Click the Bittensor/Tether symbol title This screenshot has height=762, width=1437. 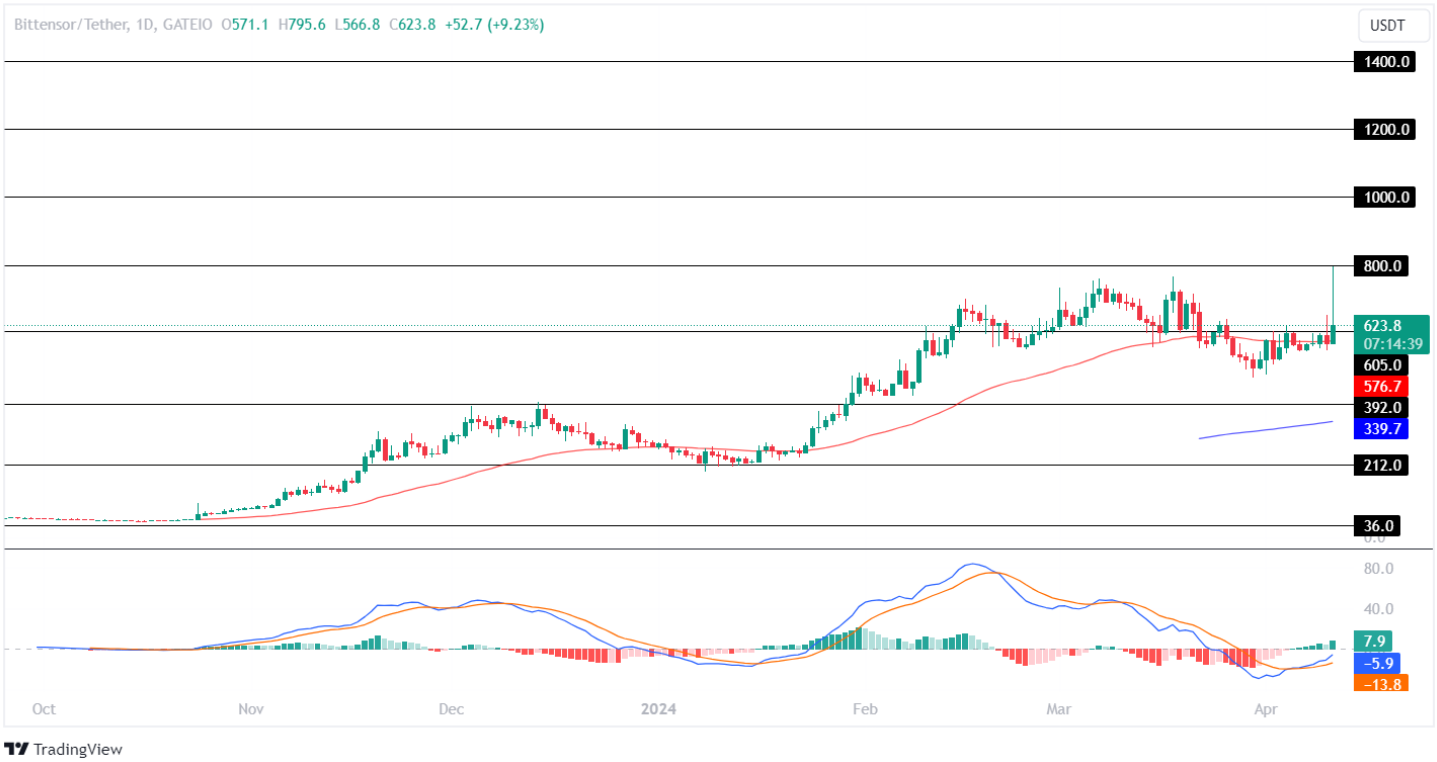click(x=70, y=25)
